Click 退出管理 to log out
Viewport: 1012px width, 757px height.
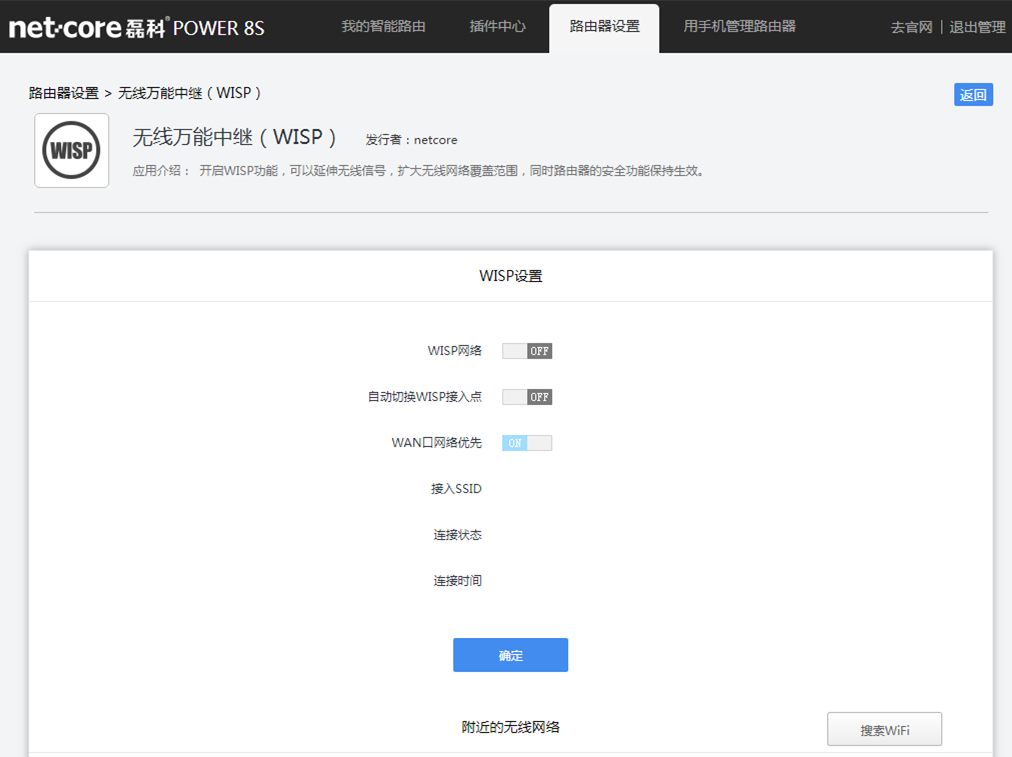click(x=976, y=27)
